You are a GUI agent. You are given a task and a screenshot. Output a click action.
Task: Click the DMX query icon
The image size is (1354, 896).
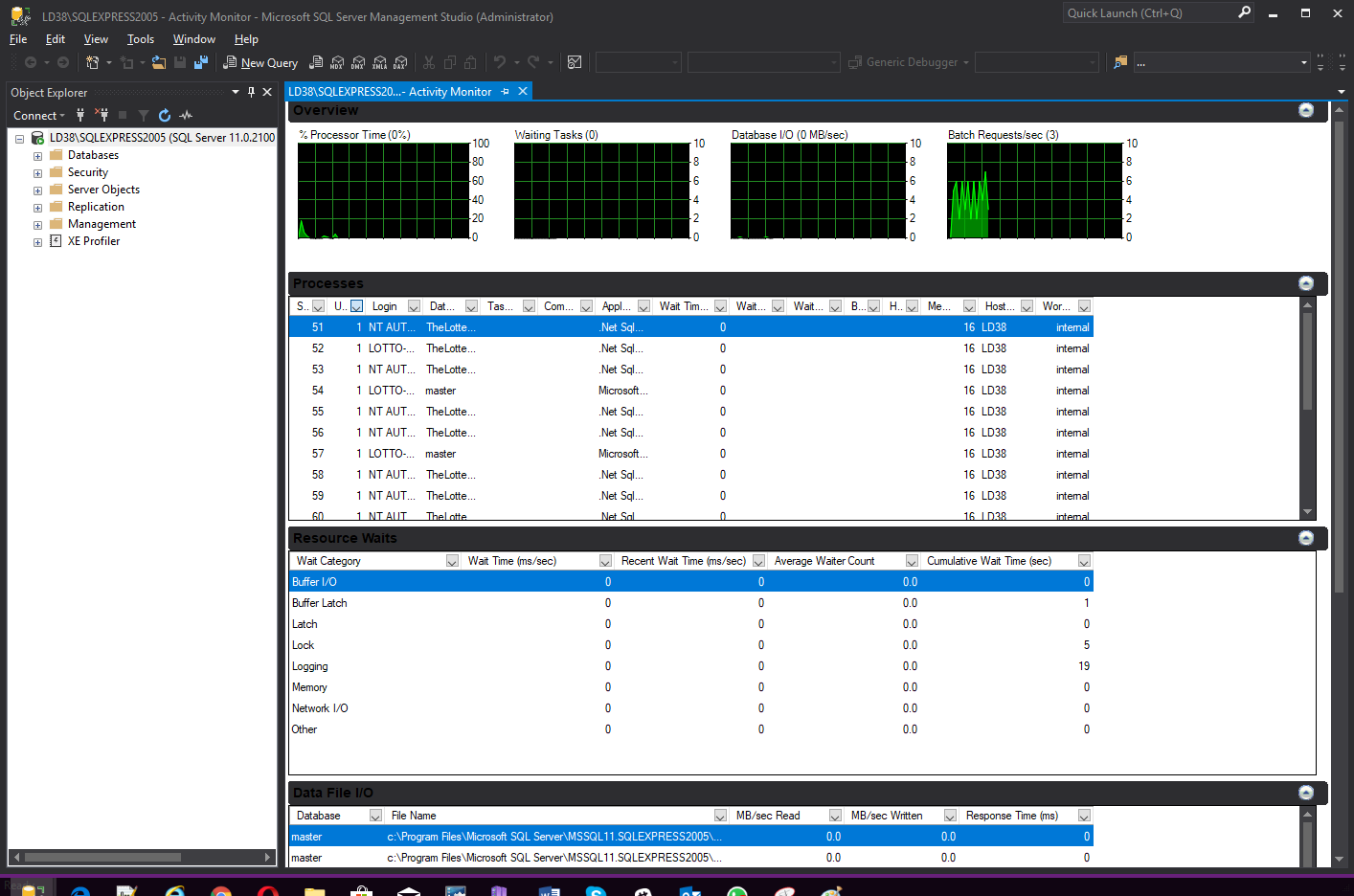[358, 62]
